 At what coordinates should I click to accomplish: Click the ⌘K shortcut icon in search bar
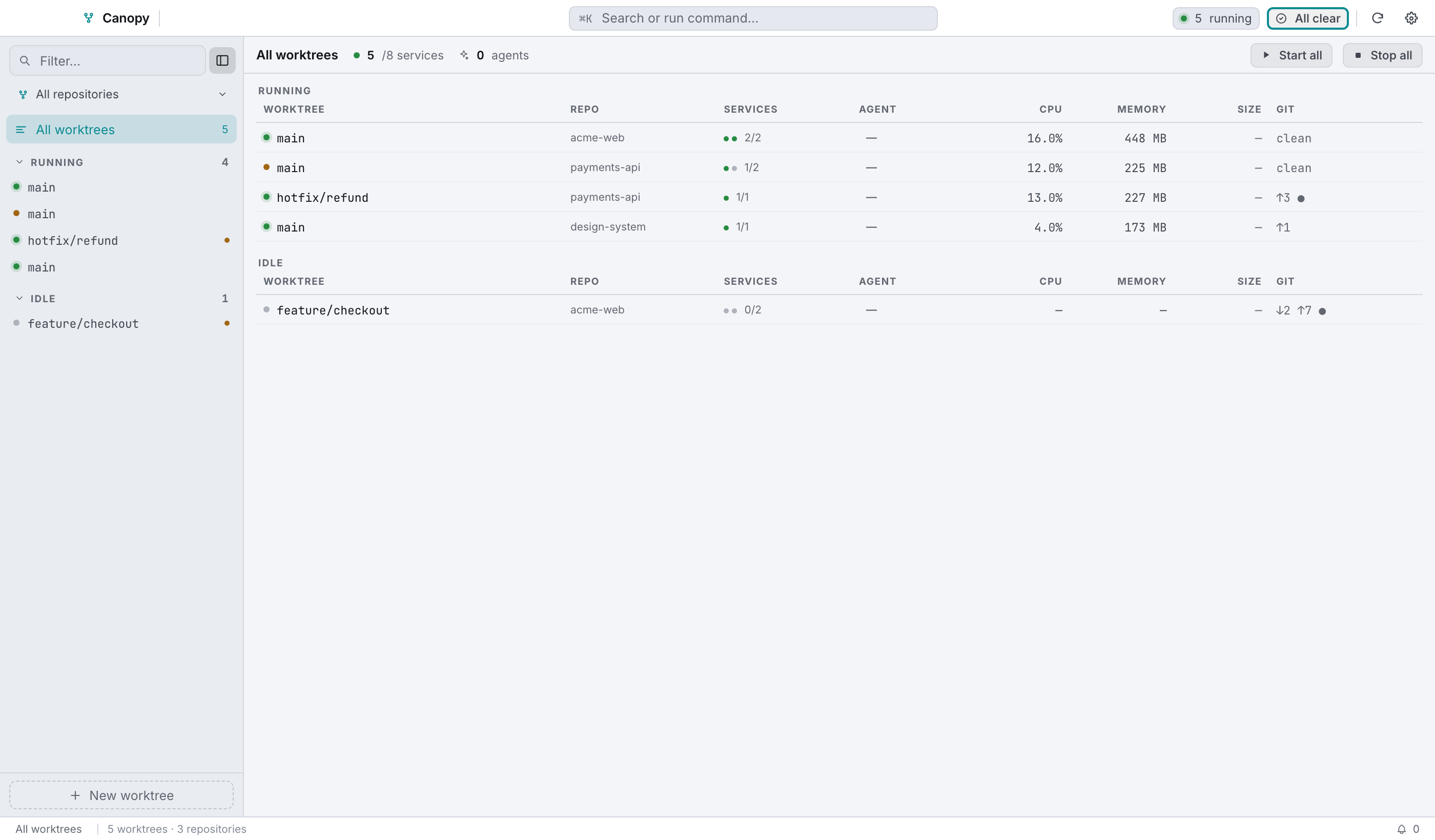tap(585, 18)
